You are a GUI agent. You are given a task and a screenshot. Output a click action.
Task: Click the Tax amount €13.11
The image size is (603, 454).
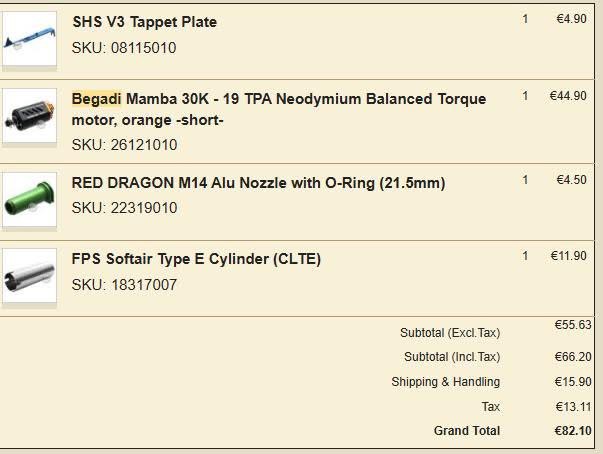click(x=573, y=406)
